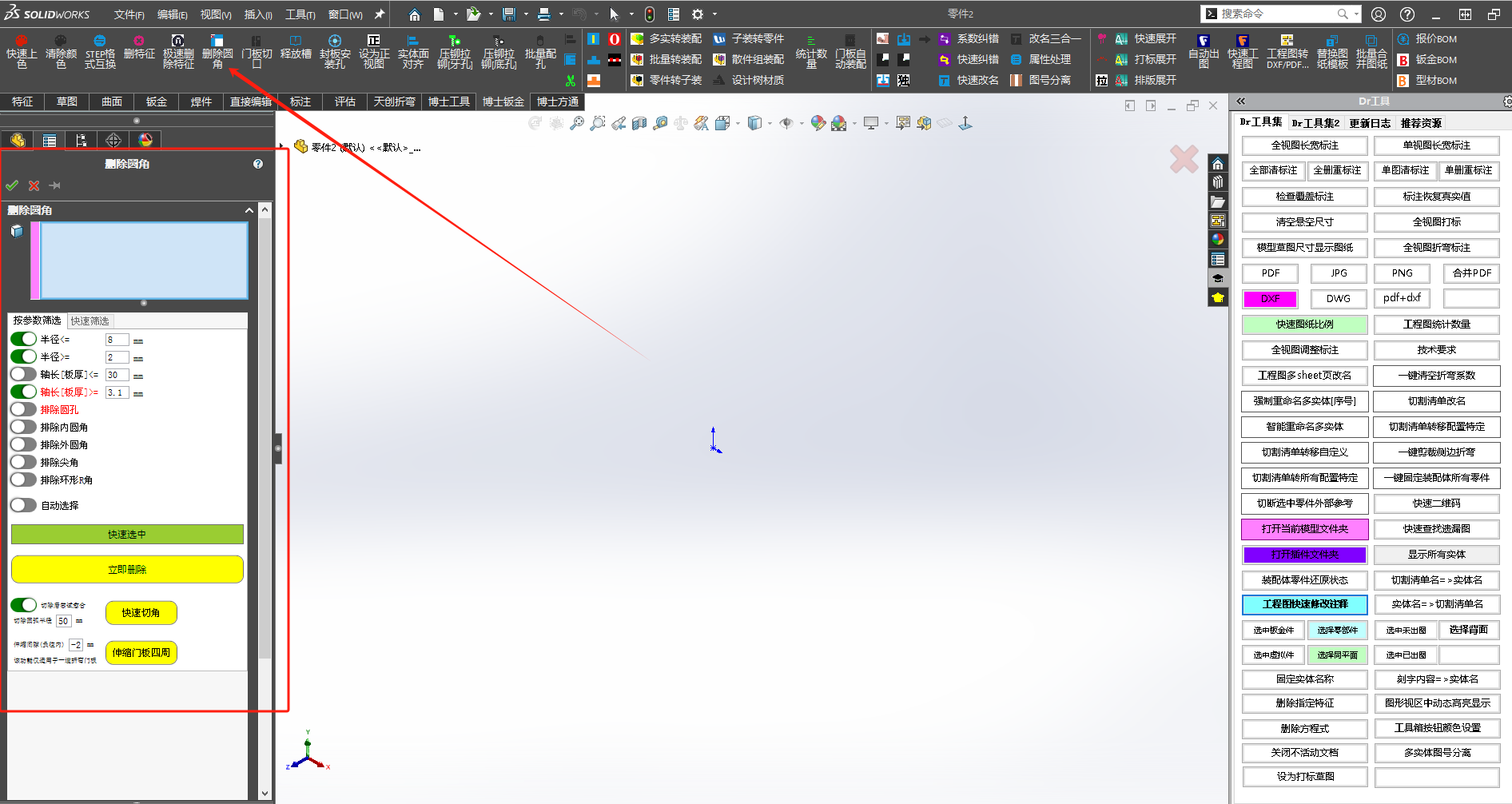Click the 全视图长宽标注 button

pyautogui.click(x=1305, y=145)
